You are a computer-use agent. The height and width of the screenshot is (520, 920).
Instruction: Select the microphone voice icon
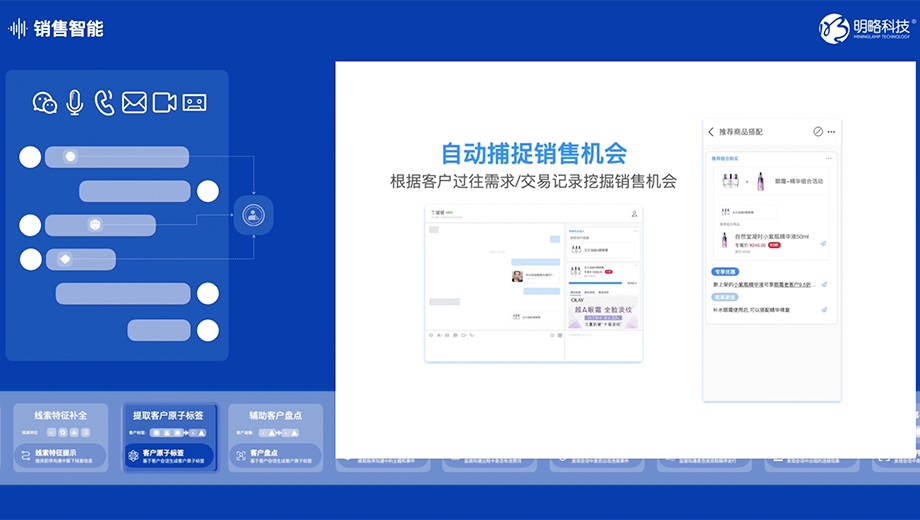(x=74, y=103)
